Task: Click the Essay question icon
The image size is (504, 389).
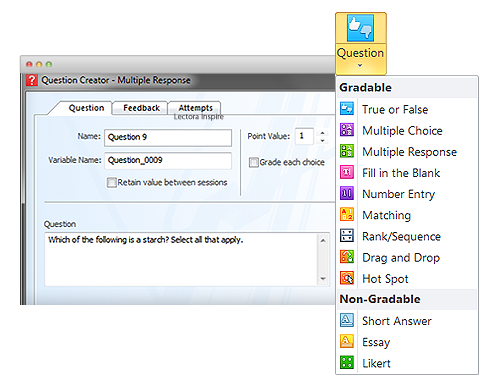Action: (x=347, y=342)
